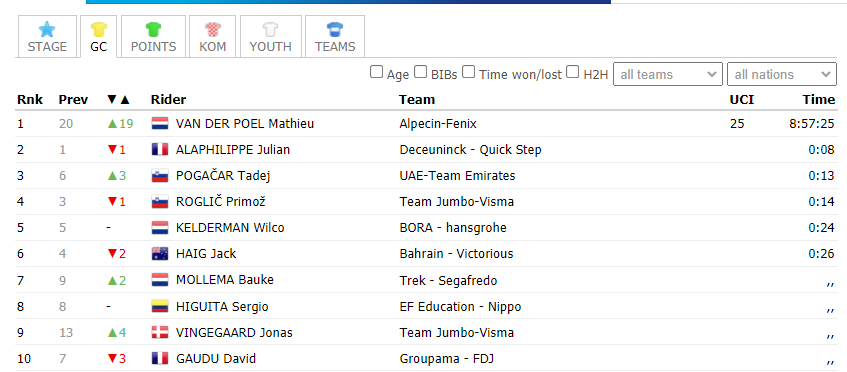847x372 pixels.
Task: Click the POGAČAR Tadej rider link
Action: 223,176
